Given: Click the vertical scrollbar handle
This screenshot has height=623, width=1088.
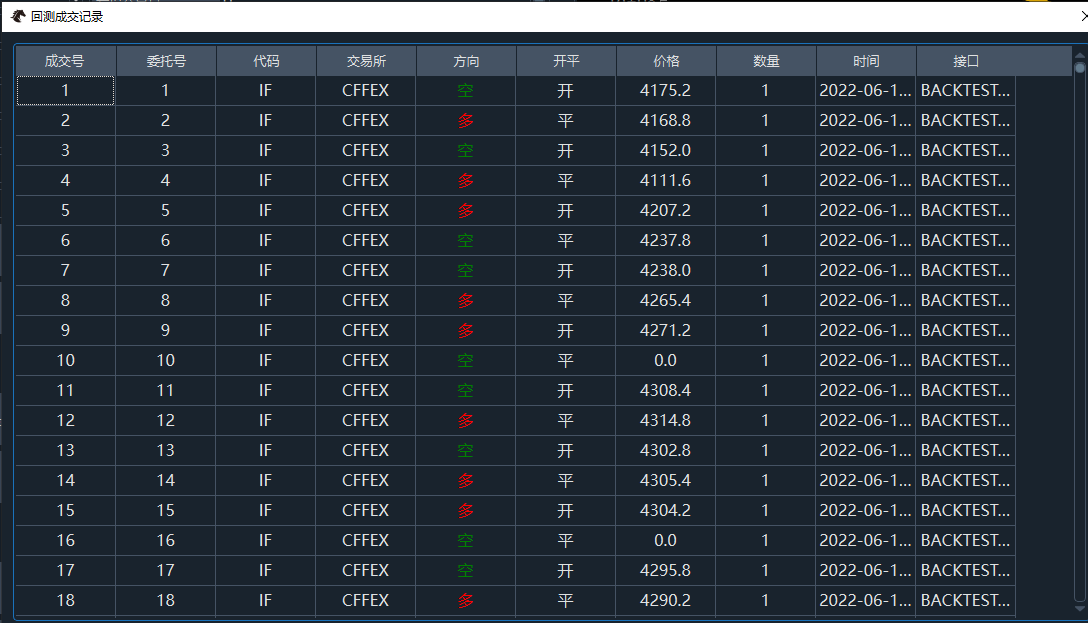Looking at the screenshot, I should pos(1080,67).
